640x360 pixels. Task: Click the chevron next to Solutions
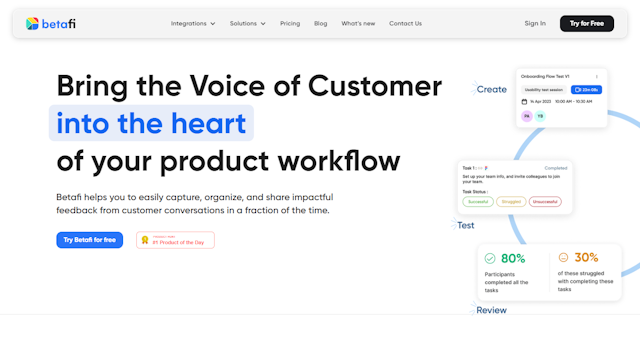click(x=263, y=24)
